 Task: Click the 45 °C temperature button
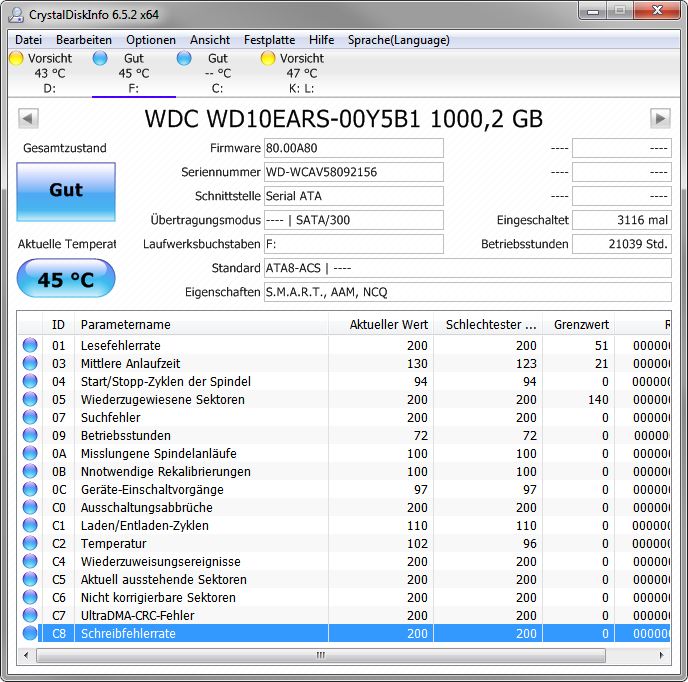point(66,278)
